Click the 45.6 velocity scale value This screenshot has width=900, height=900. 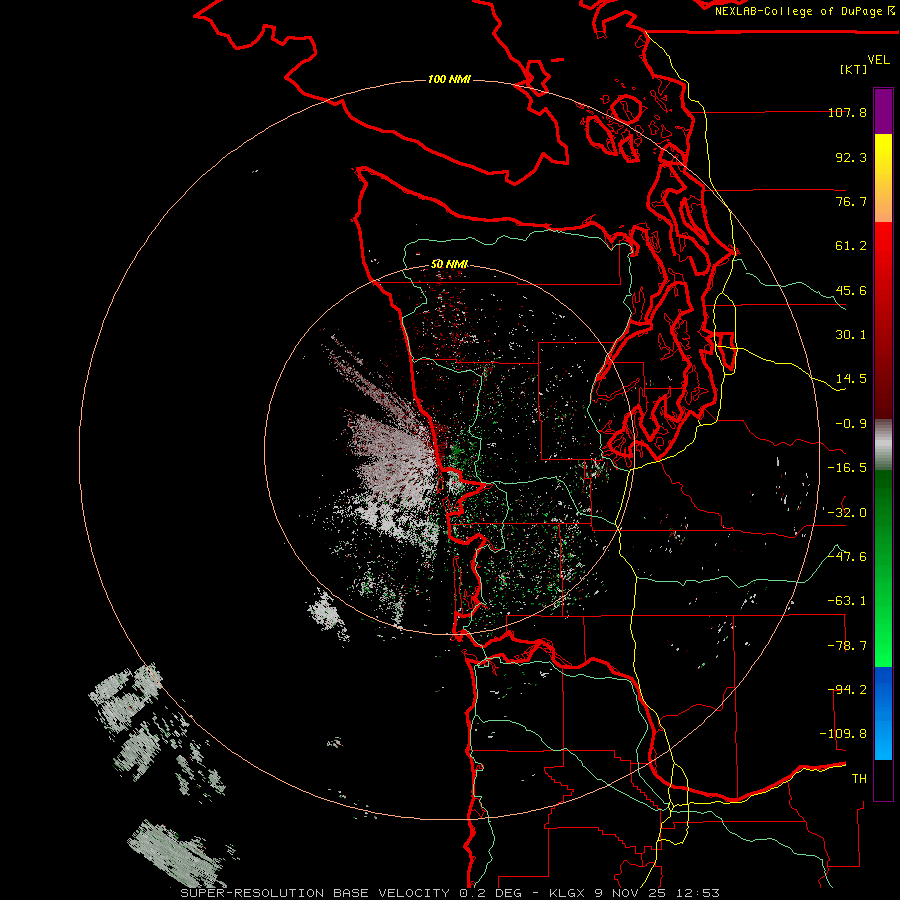(851, 290)
